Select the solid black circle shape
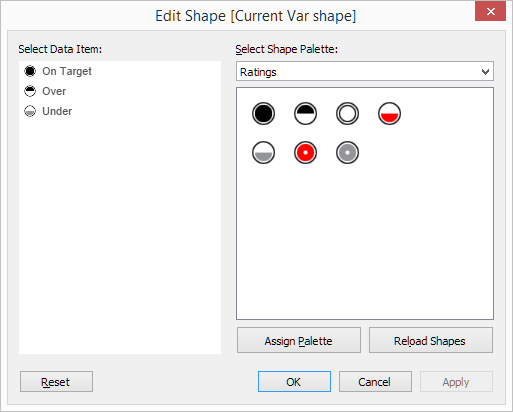Viewport: 513px width, 412px height. coord(263,114)
